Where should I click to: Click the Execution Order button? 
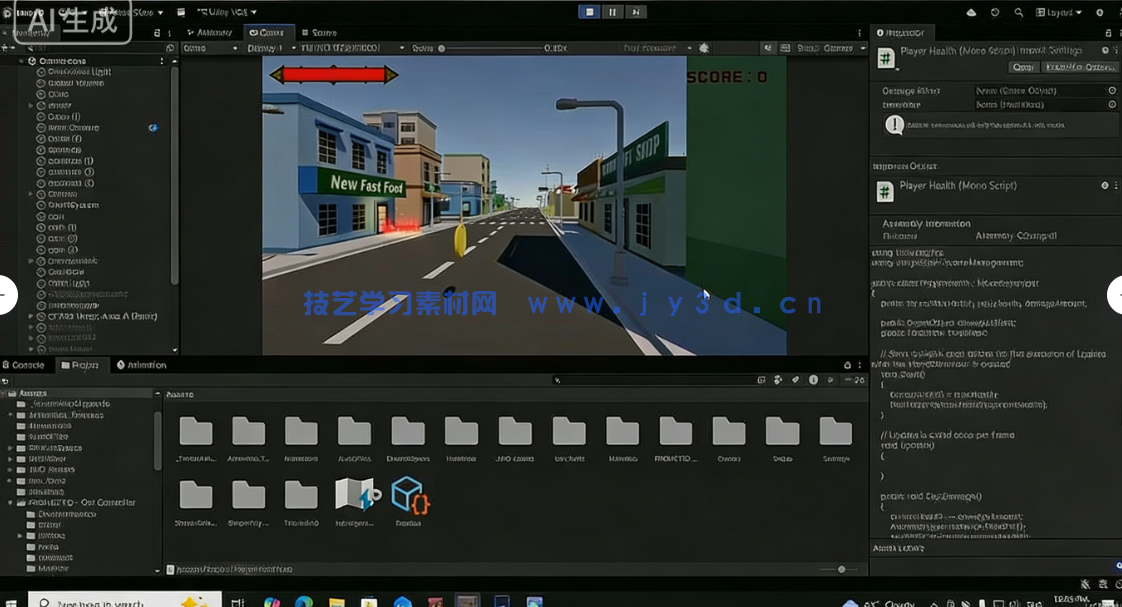point(1078,66)
